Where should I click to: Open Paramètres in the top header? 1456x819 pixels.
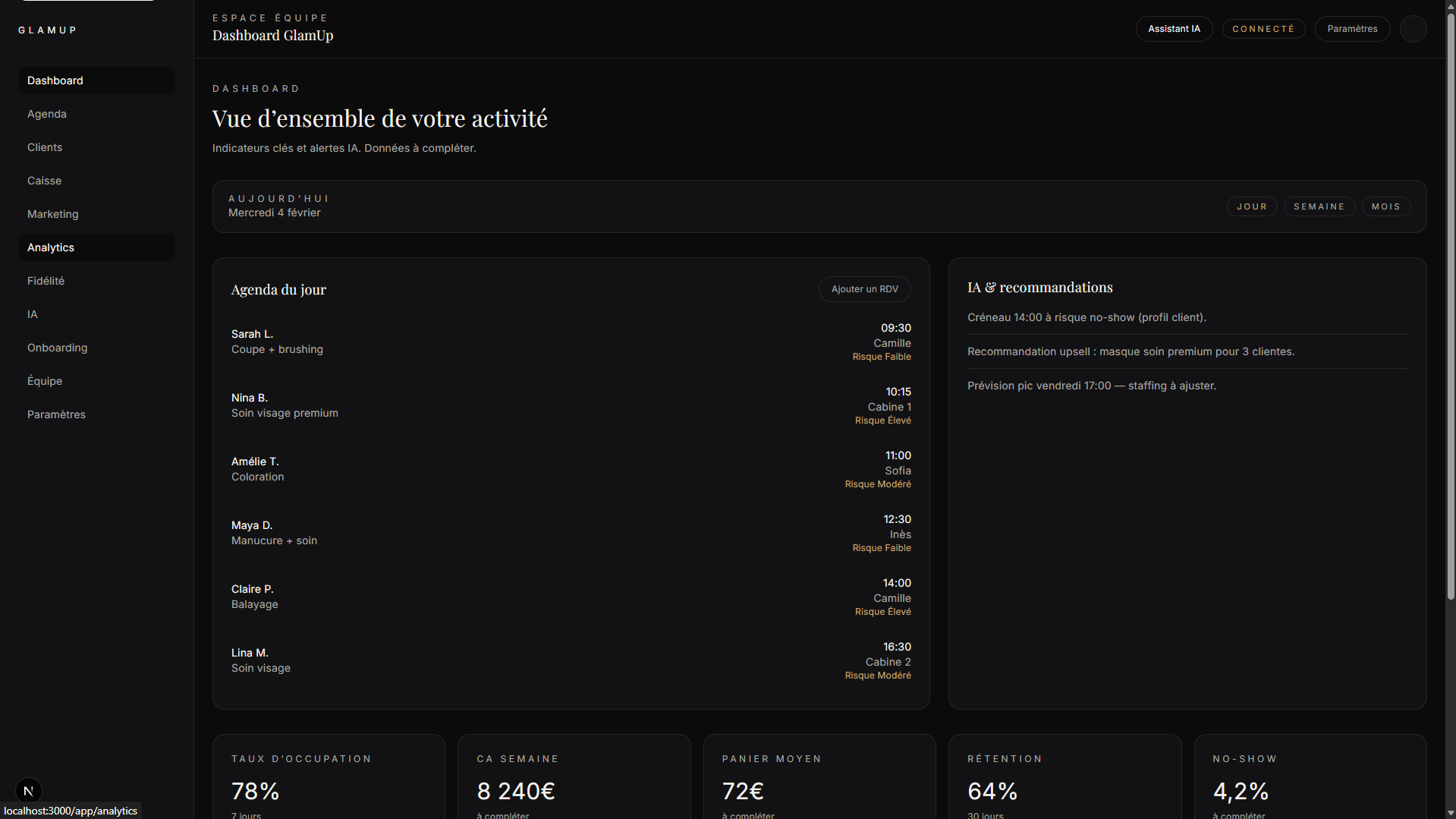(1352, 29)
